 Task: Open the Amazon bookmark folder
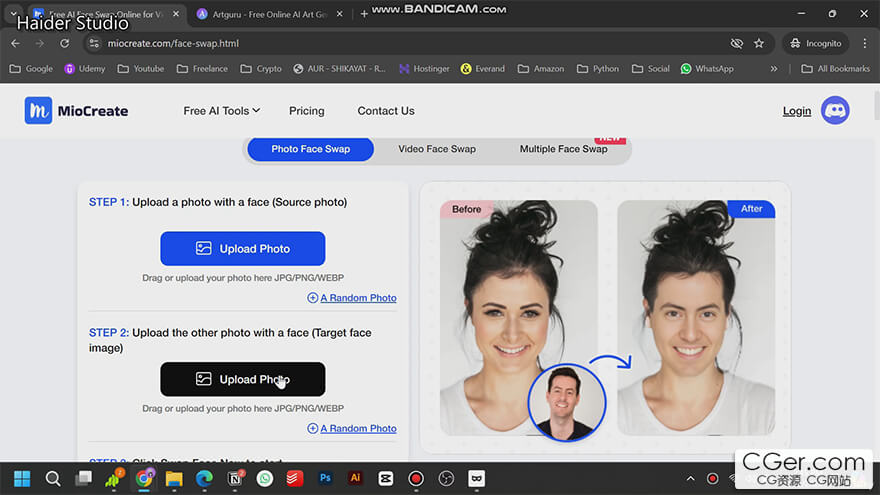click(541, 68)
